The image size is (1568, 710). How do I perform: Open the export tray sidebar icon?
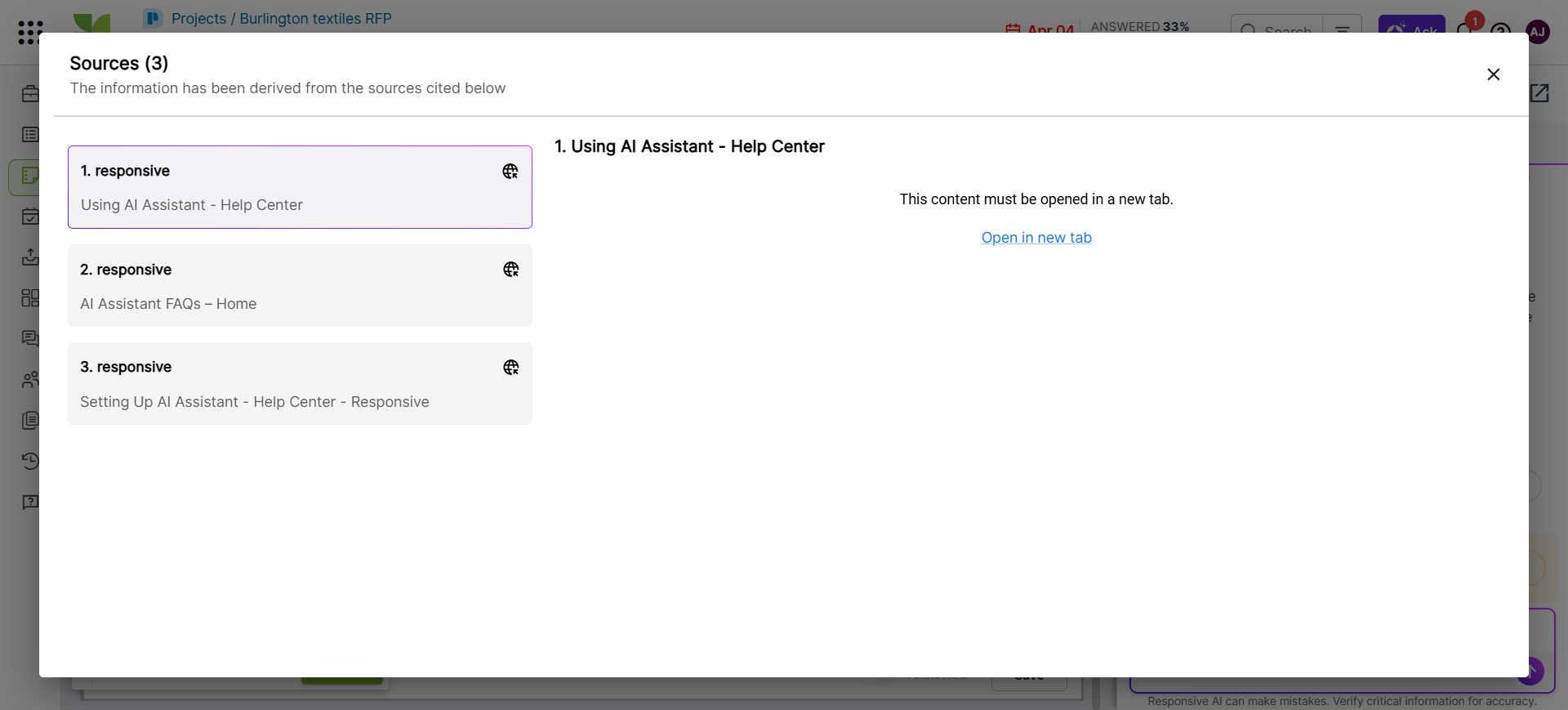click(30, 257)
